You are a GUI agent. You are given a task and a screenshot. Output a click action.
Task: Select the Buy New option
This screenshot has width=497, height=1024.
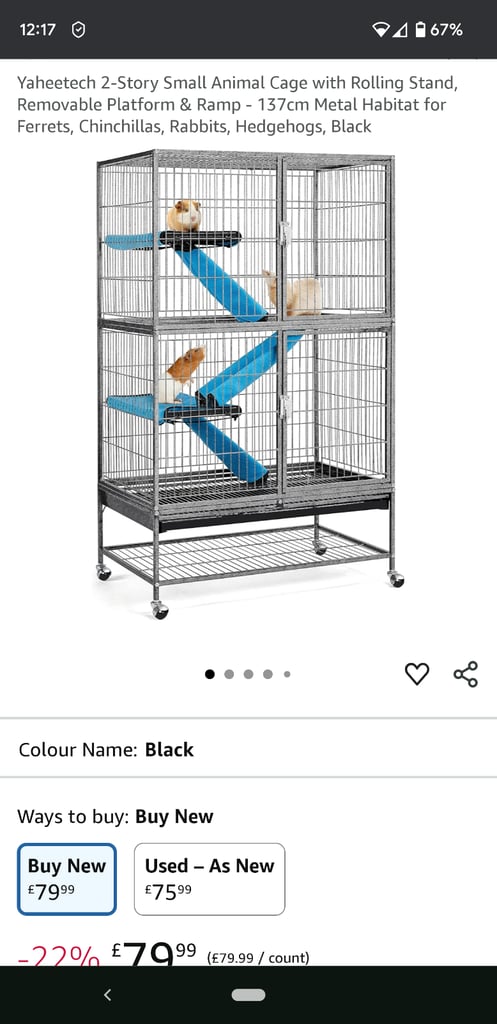click(x=67, y=879)
